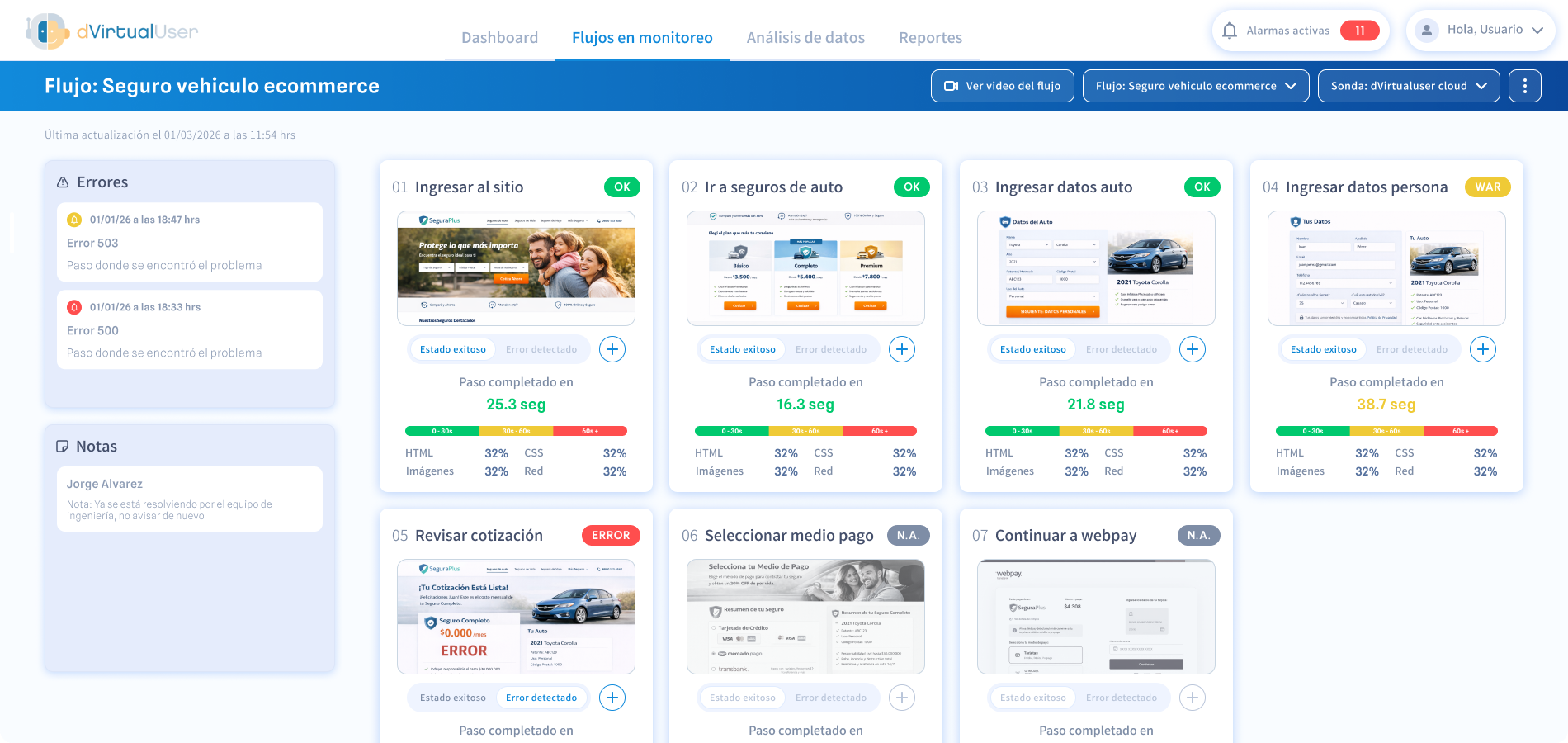The width and height of the screenshot is (1568, 743).
Task: Click plus icon on Ir a seguros de auto card
Action: [x=901, y=349]
